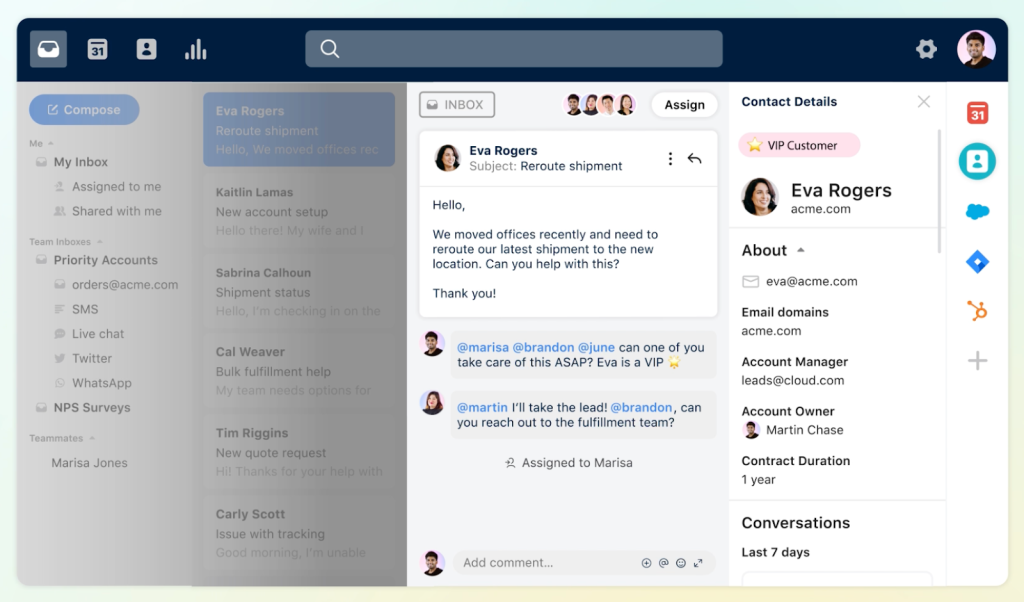Image resolution: width=1024 pixels, height=602 pixels.
Task: Open the HubSpot integration icon
Action: click(977, 311)
